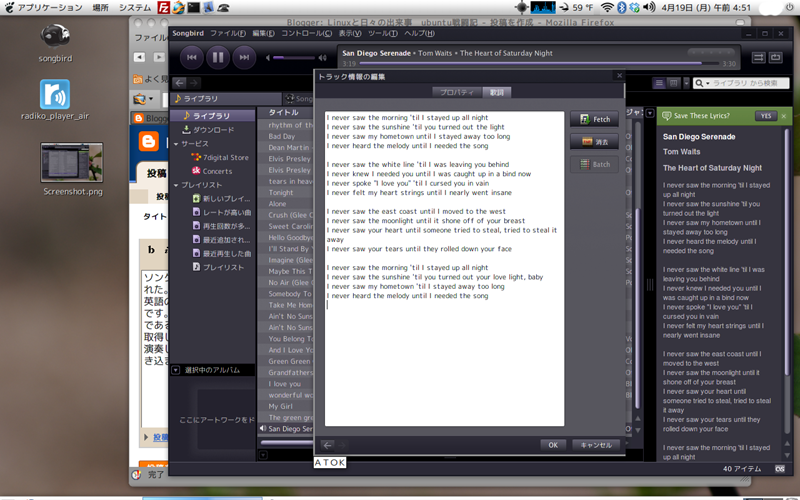This screenshot has height=500, width=800.
Task: Collapse the サービス section
Action: point(176,144)
